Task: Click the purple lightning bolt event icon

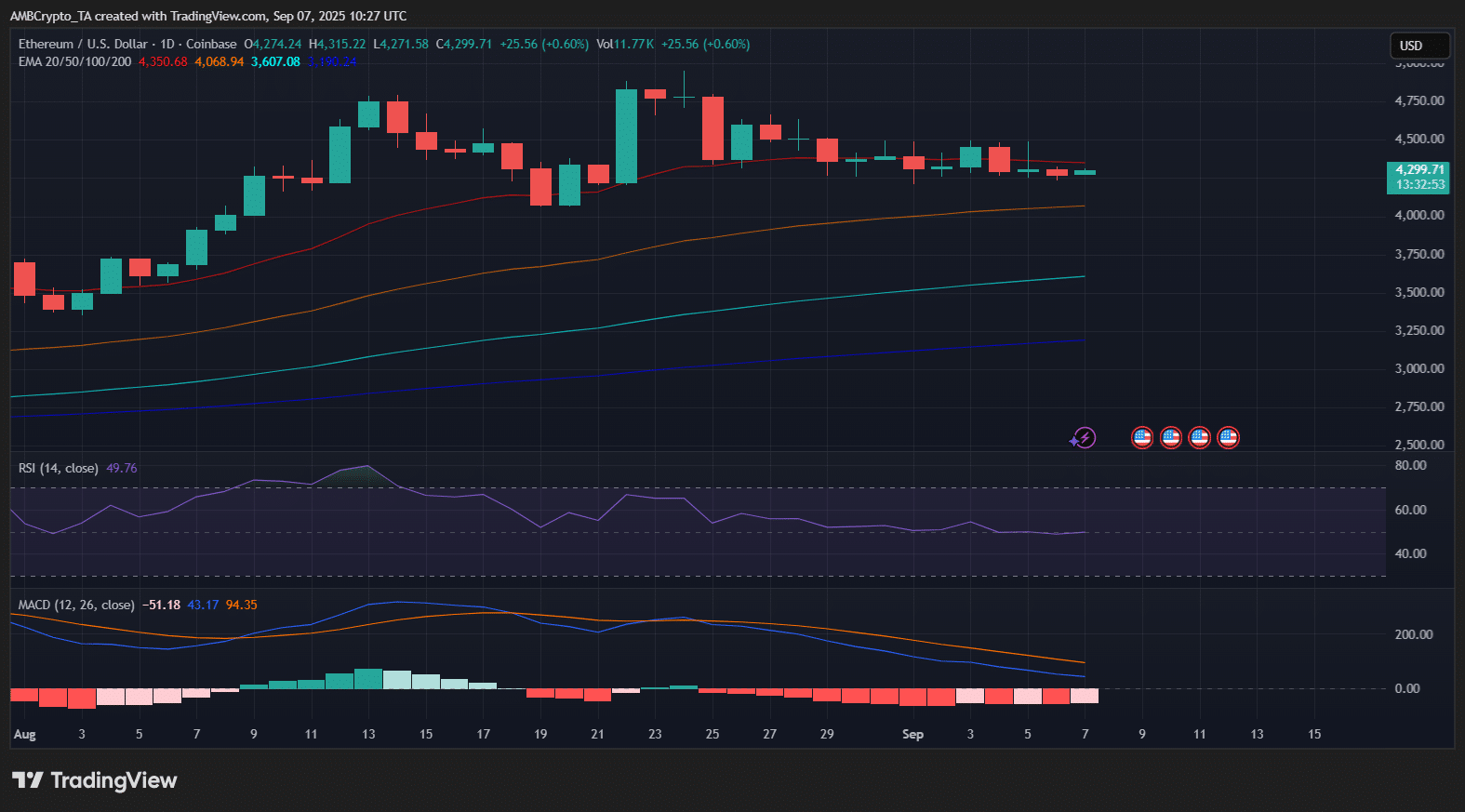Action: pyautogui.click(x=1084, y=437)
